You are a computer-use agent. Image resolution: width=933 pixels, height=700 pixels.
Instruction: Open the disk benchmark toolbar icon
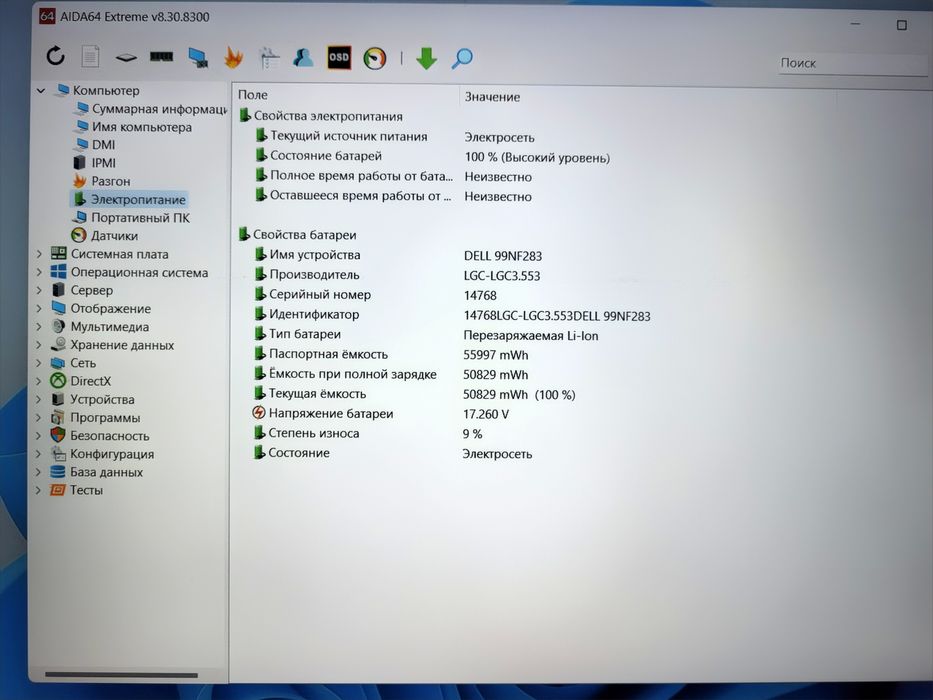coord(126,58)
